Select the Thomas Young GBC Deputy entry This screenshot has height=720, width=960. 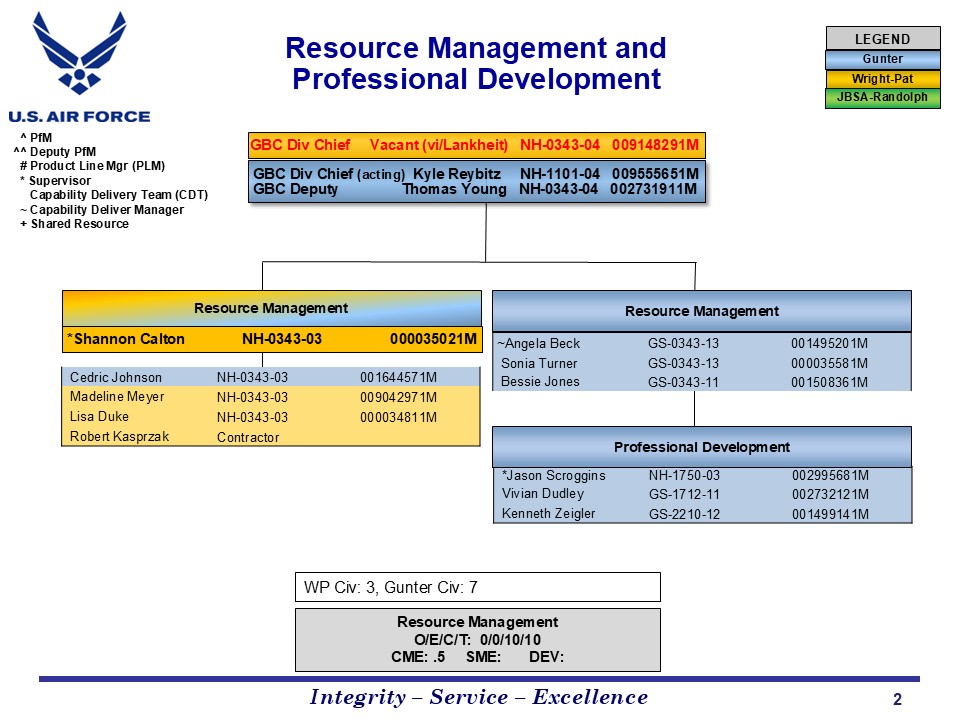pos(476,189)
